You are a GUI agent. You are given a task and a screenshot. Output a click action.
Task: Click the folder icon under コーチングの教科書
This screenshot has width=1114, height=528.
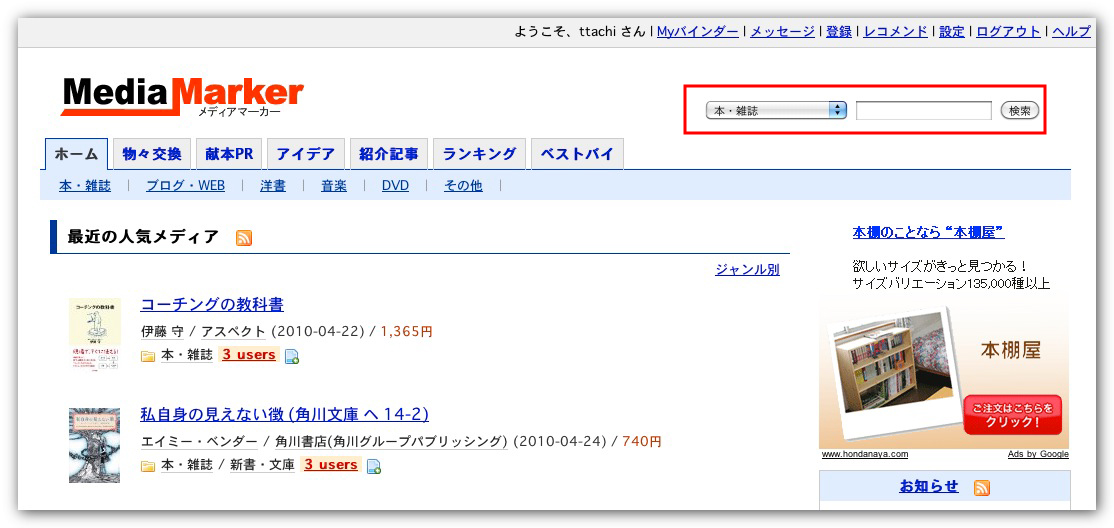coord(148,356)
